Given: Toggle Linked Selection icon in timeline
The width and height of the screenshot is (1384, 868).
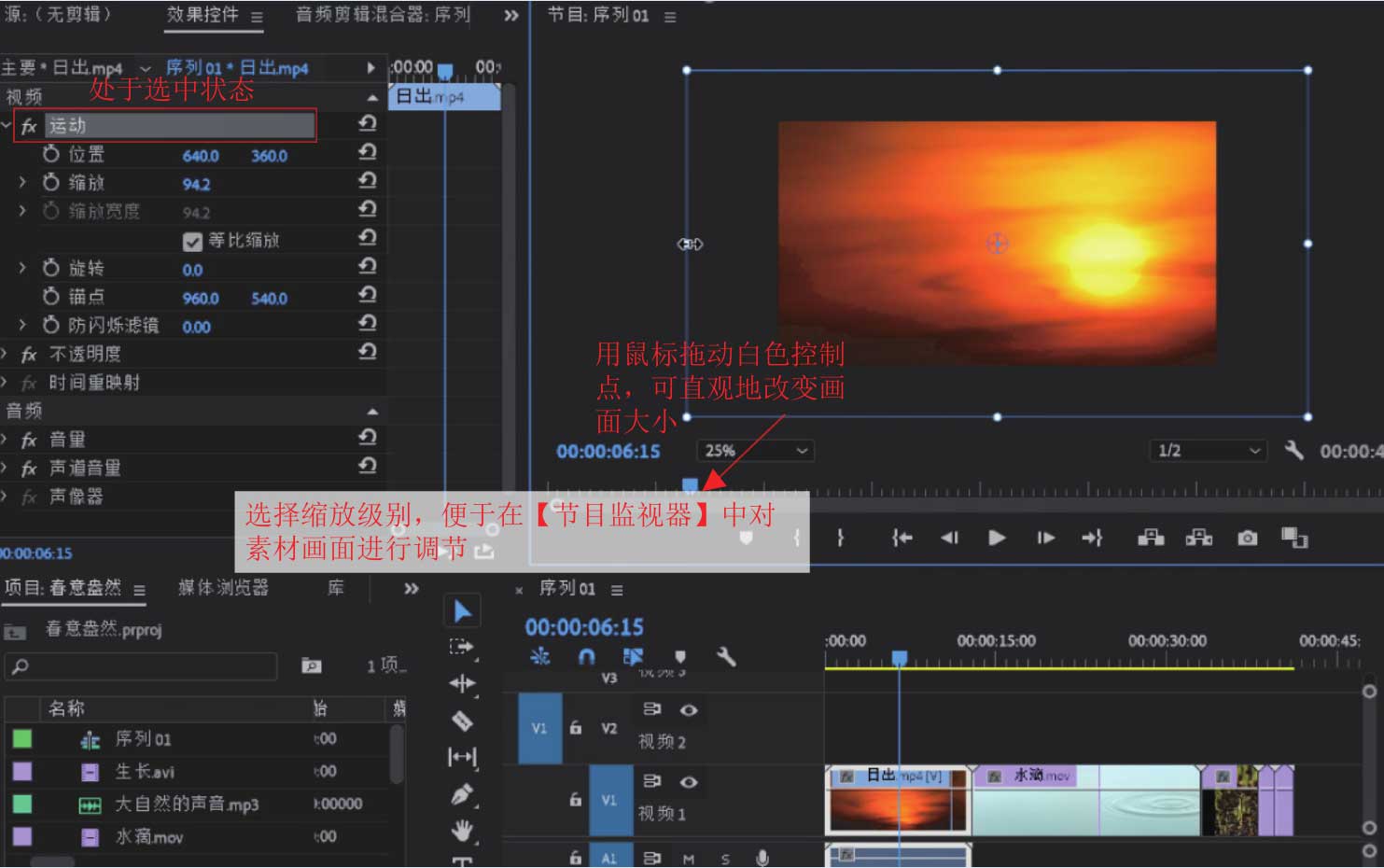Looking at the screenshot, I should (633, 657).
